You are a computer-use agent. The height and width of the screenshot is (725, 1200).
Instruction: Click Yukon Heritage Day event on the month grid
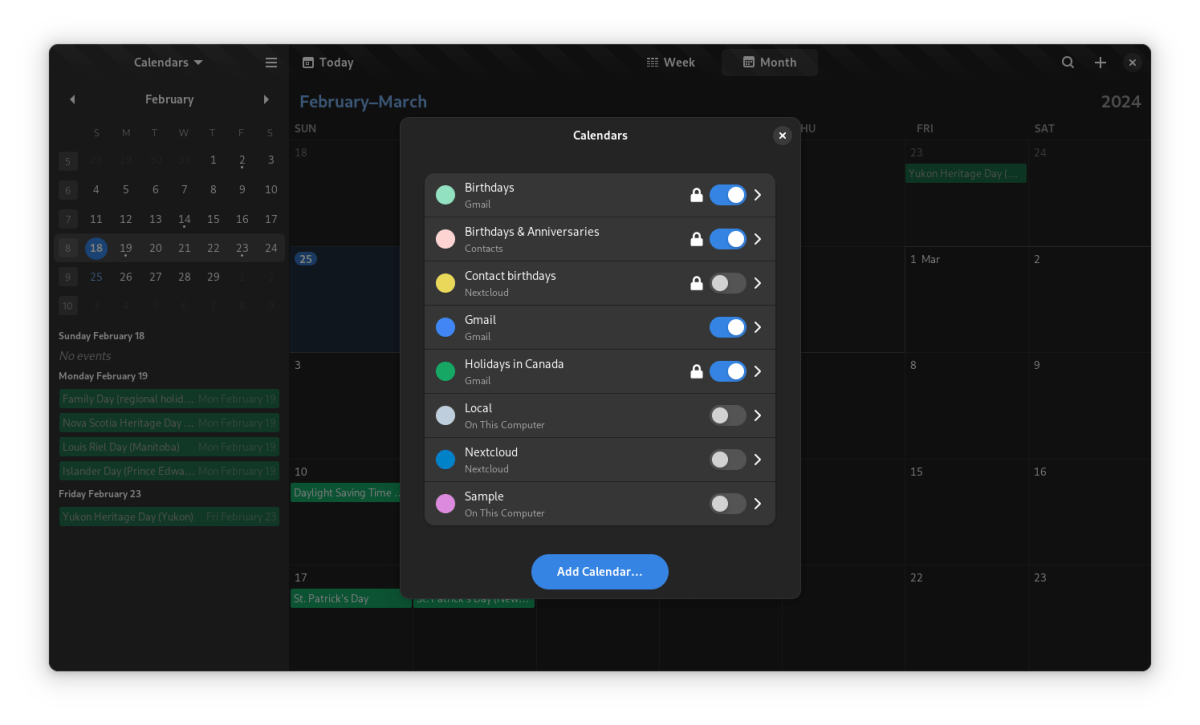pos(966,173)
